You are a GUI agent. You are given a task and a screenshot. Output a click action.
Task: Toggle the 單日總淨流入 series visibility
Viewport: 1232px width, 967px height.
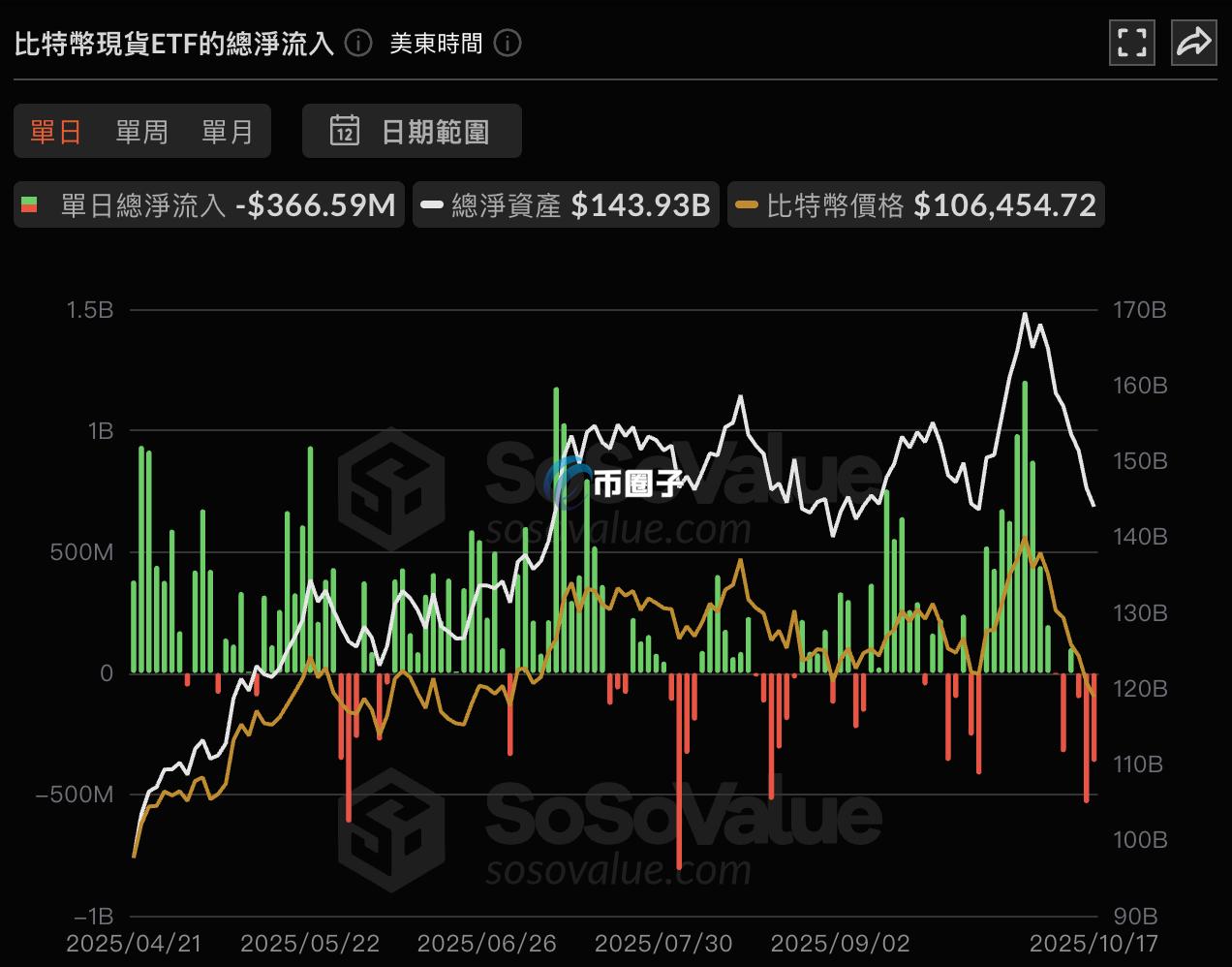143,205
